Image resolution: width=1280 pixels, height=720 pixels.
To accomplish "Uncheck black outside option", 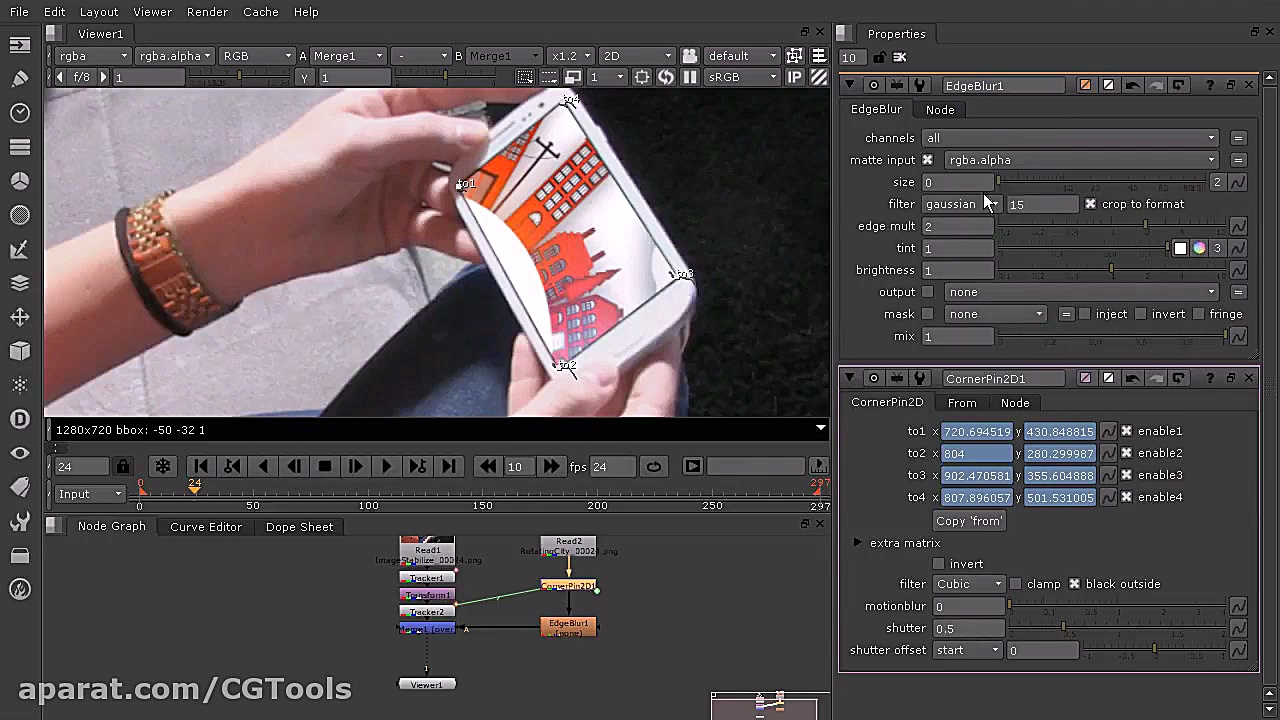I will (x=1074, y=584).
